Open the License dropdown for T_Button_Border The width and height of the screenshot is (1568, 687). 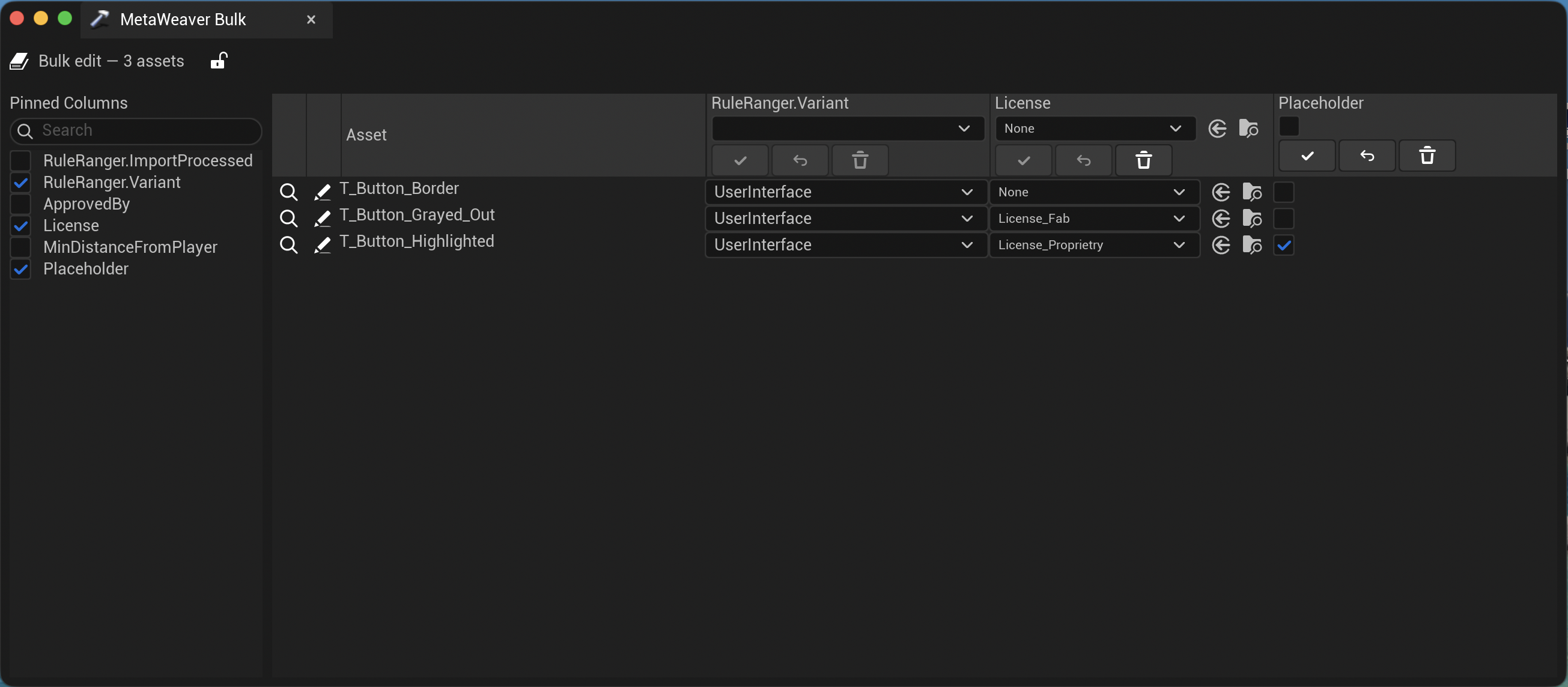(x=1094, y=192)
